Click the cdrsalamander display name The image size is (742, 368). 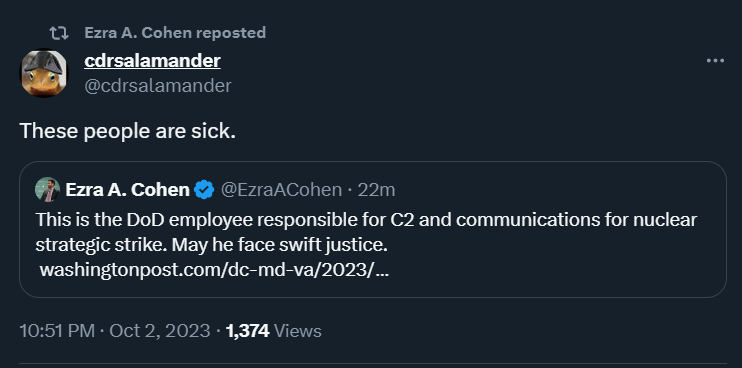click(152, 61)
